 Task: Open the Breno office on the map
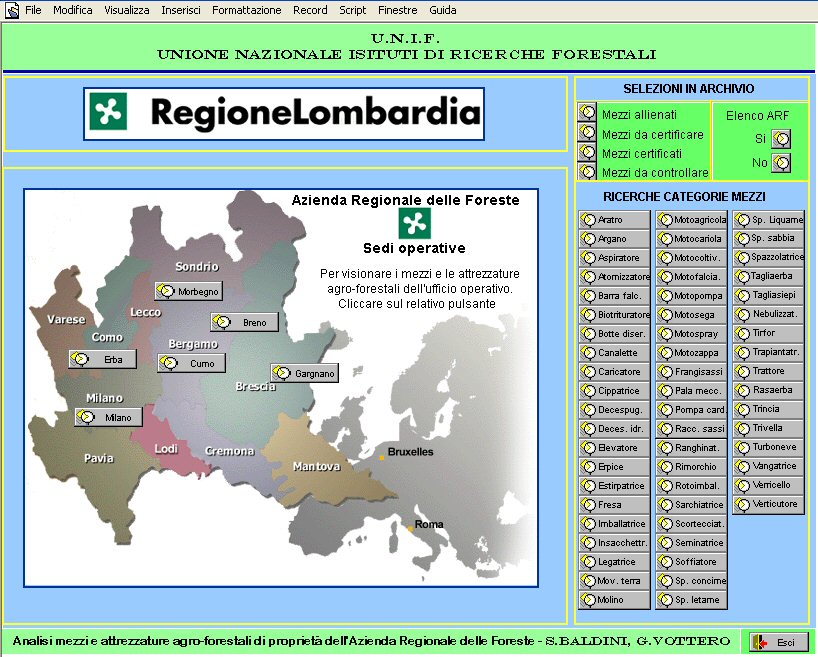(244, 322)
